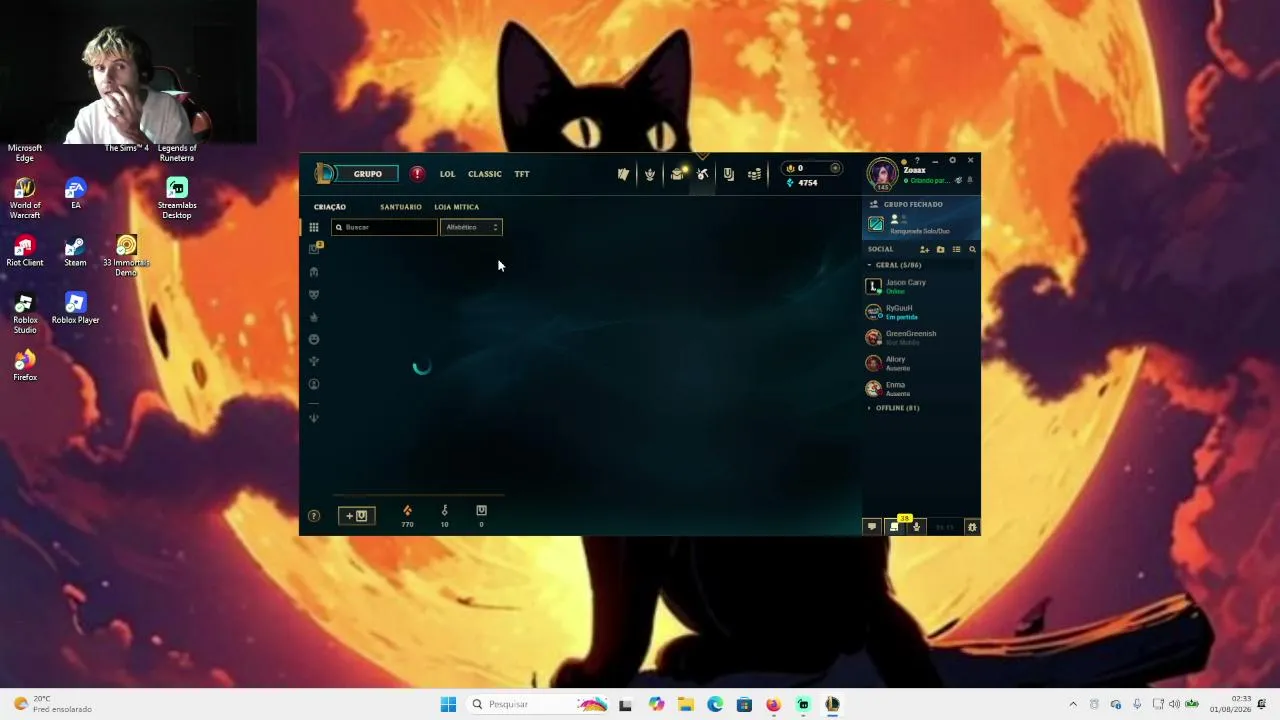Open the ranked profile crest icon

650,174
